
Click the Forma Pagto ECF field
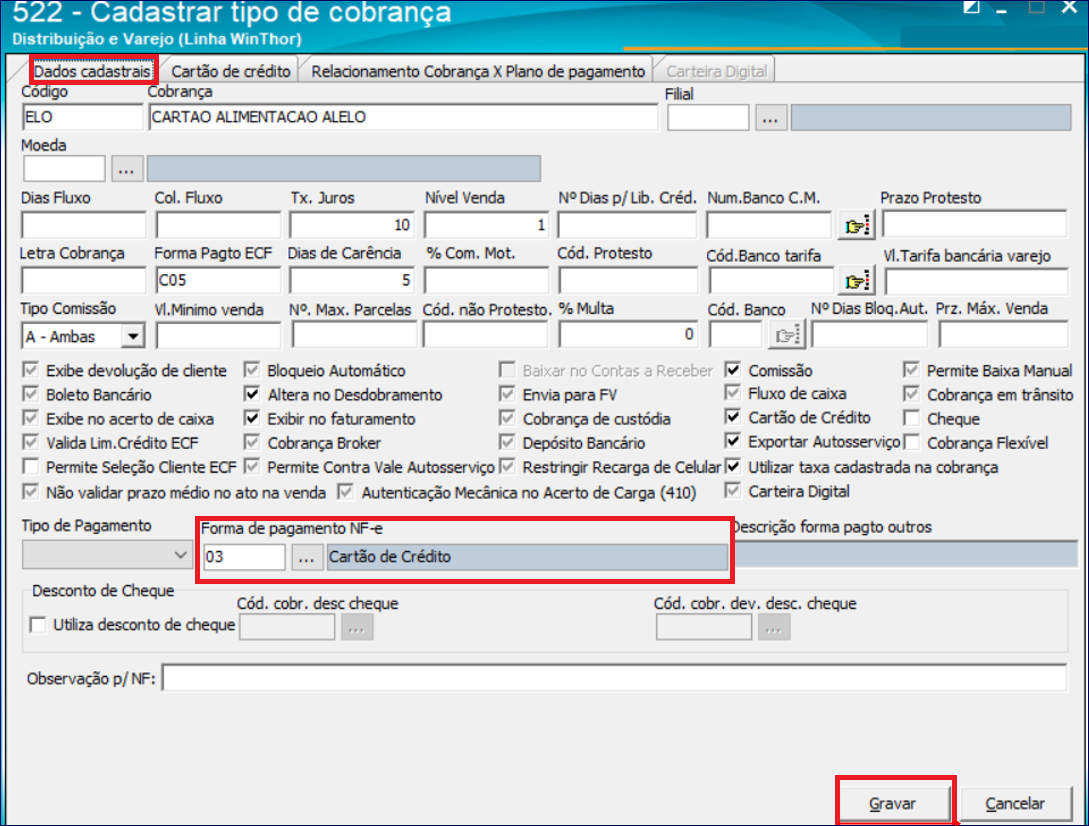tap(218, 281)
